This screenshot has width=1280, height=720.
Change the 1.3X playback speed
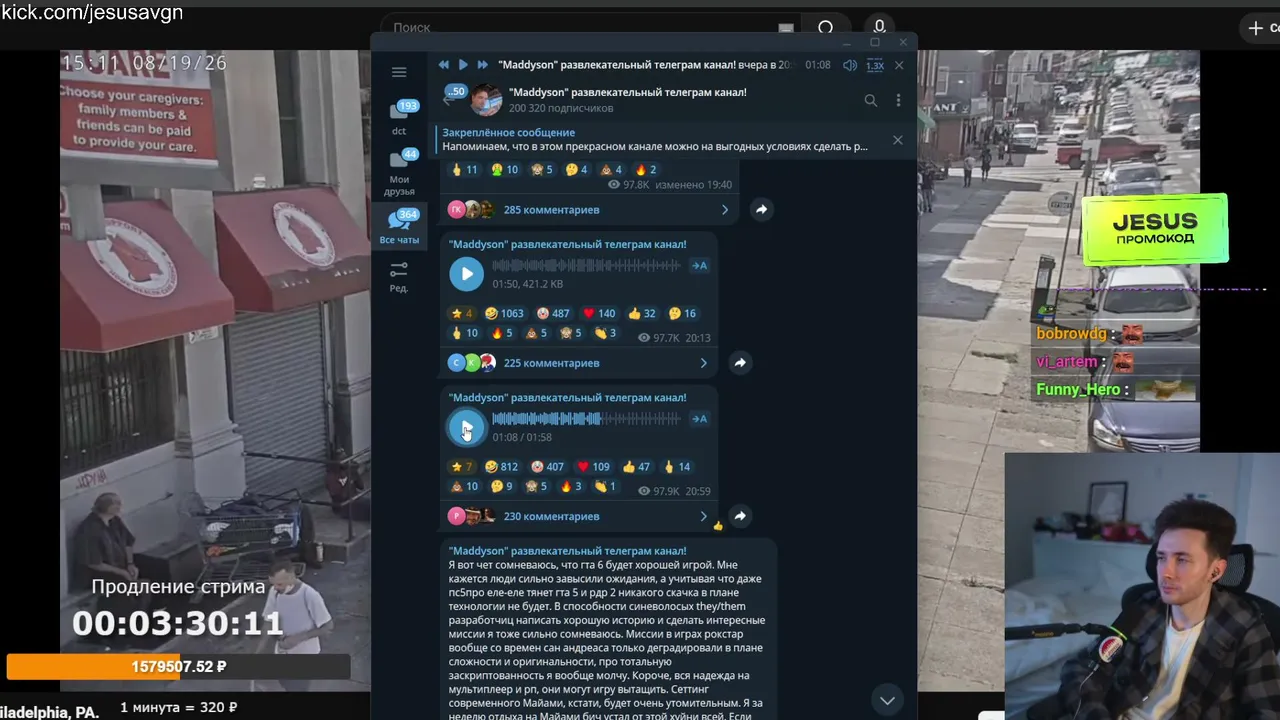(x=875, y=65)
